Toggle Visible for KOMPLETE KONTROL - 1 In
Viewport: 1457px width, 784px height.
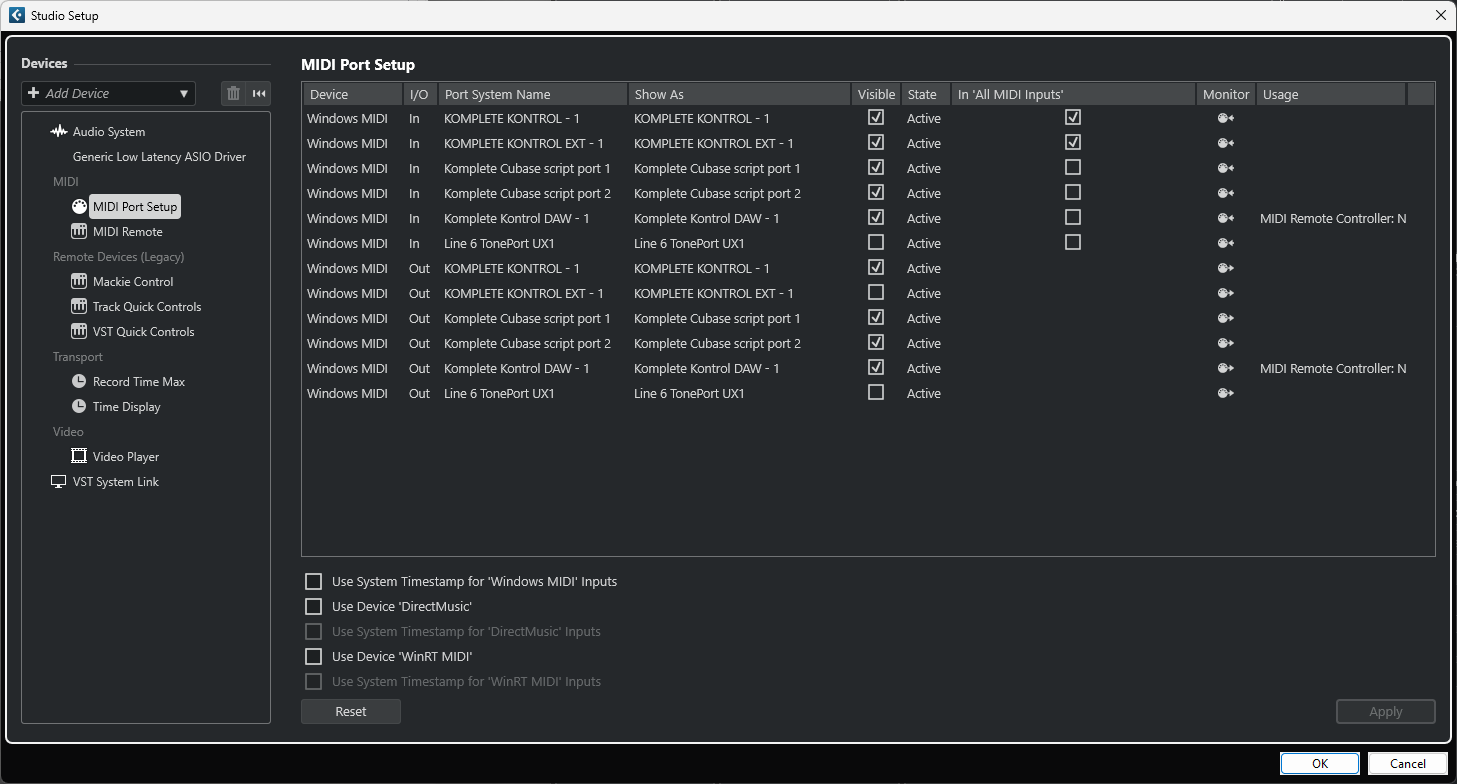[876, 117]
